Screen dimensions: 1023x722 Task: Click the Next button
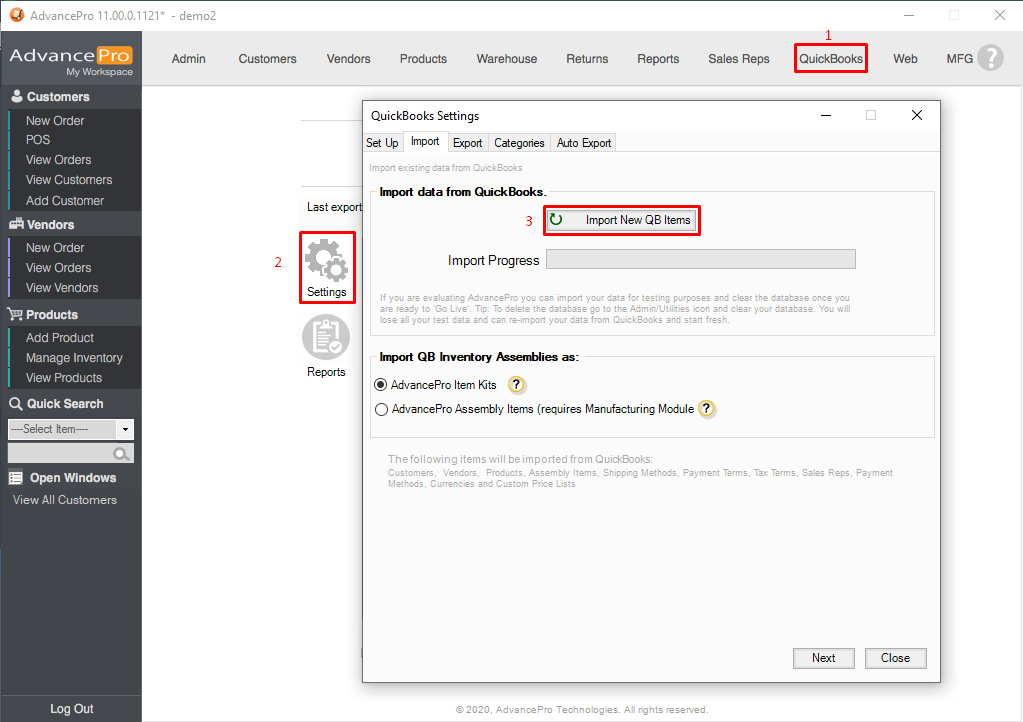coord(823,658)
